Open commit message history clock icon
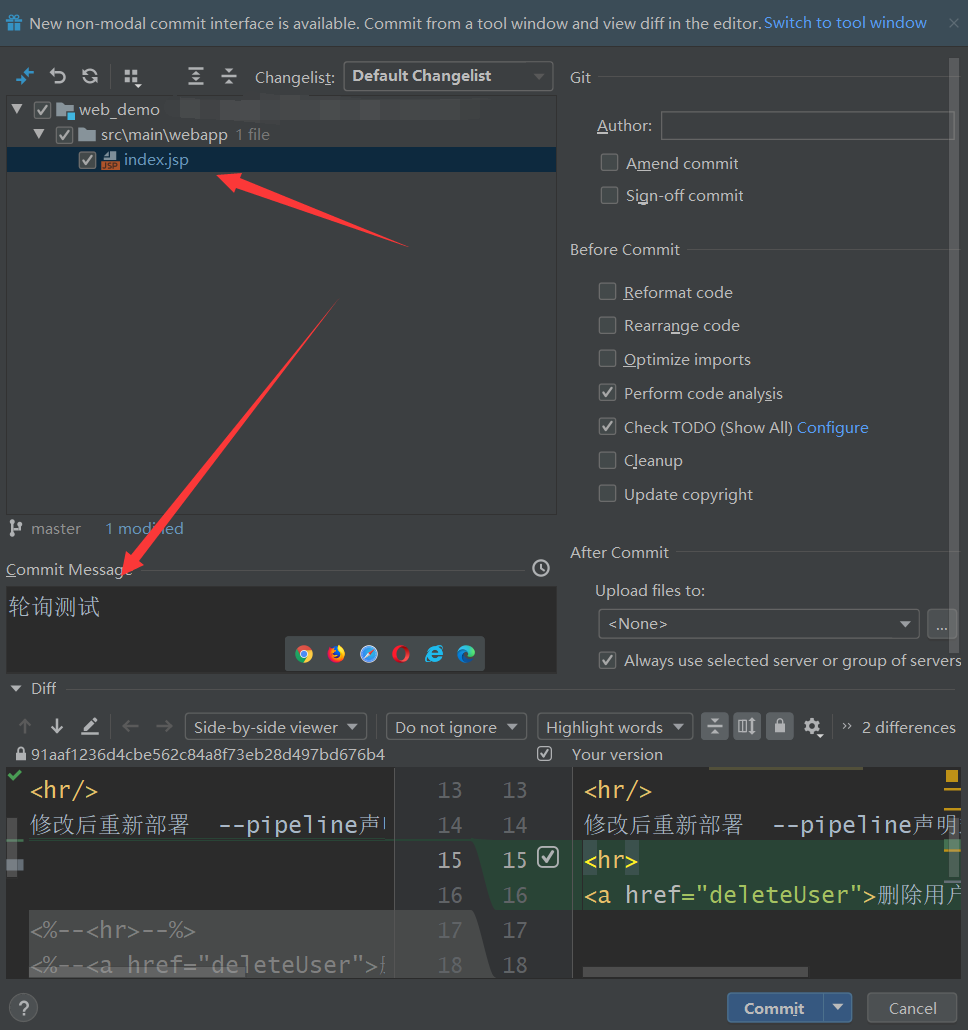Image resolution: width=968 pixels, height=1030 pixels. click(x=540, y=568)
